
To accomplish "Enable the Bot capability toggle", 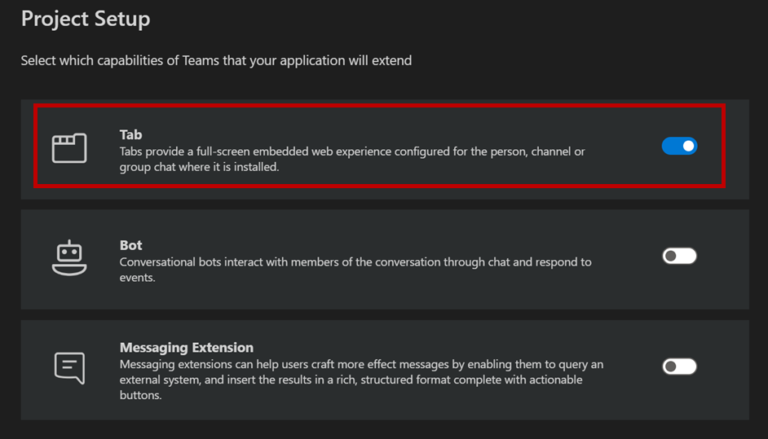I will pos(679,256).
